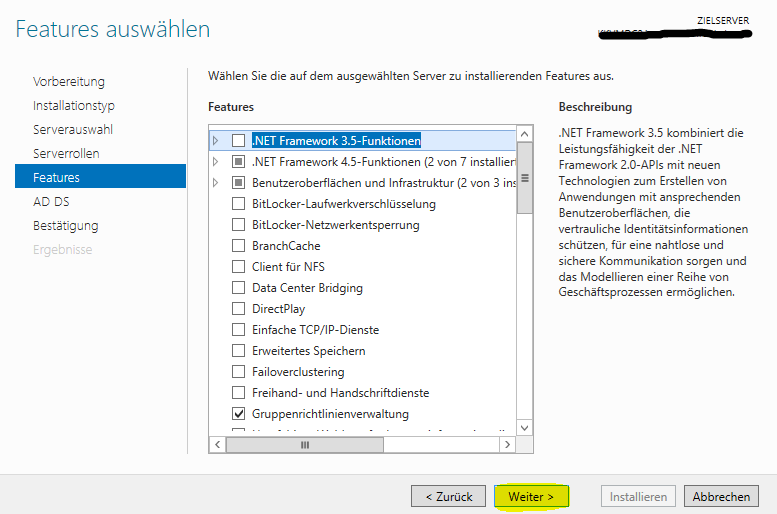Select Freihand- und Handschriftdienste label
Image resolution: width=777 pixels, height=514 pixels.
(340, 393)
